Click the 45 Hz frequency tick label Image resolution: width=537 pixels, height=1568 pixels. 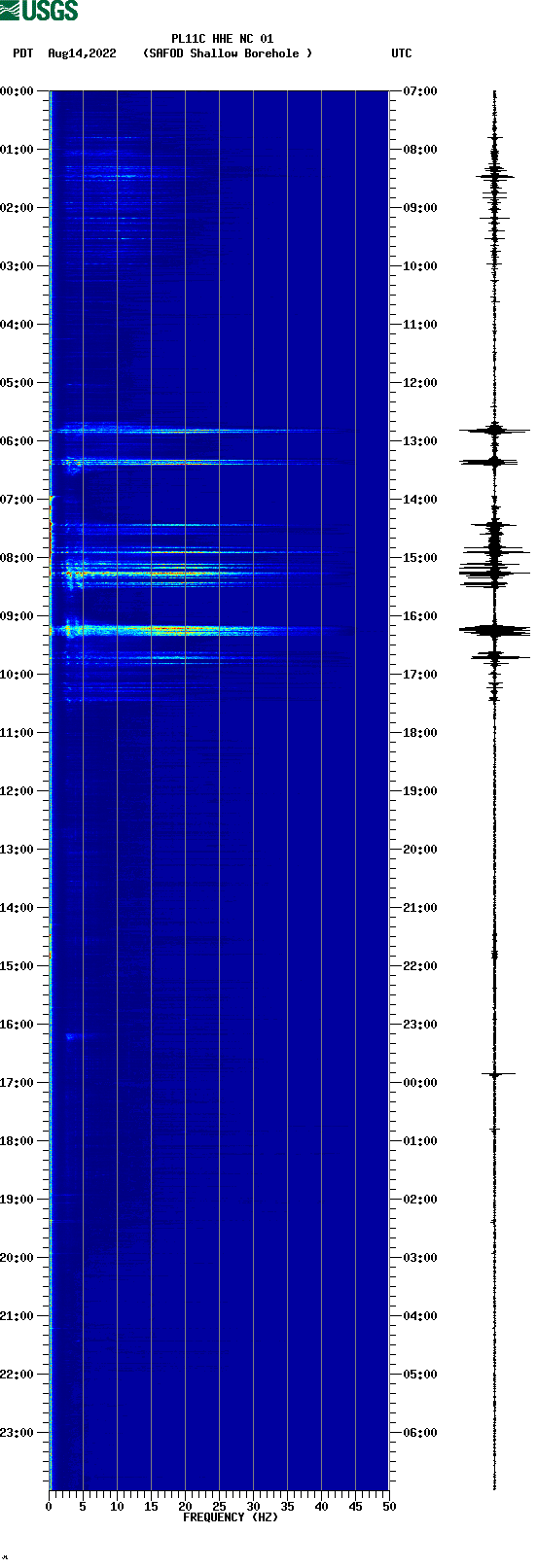pyautogui.click(x=355, y=1507)
